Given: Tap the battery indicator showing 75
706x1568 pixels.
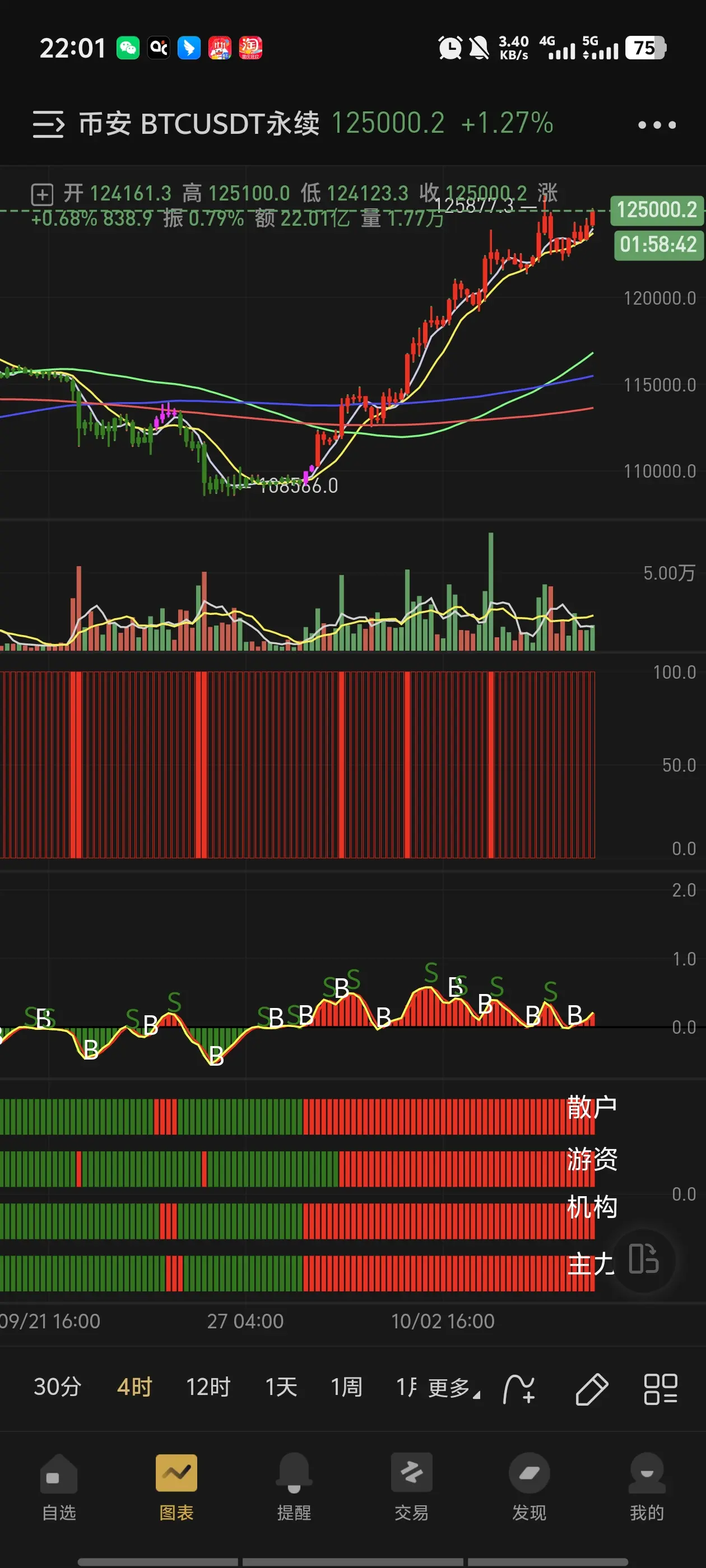Looking at the screenshot, I should (x=645, y=48).
